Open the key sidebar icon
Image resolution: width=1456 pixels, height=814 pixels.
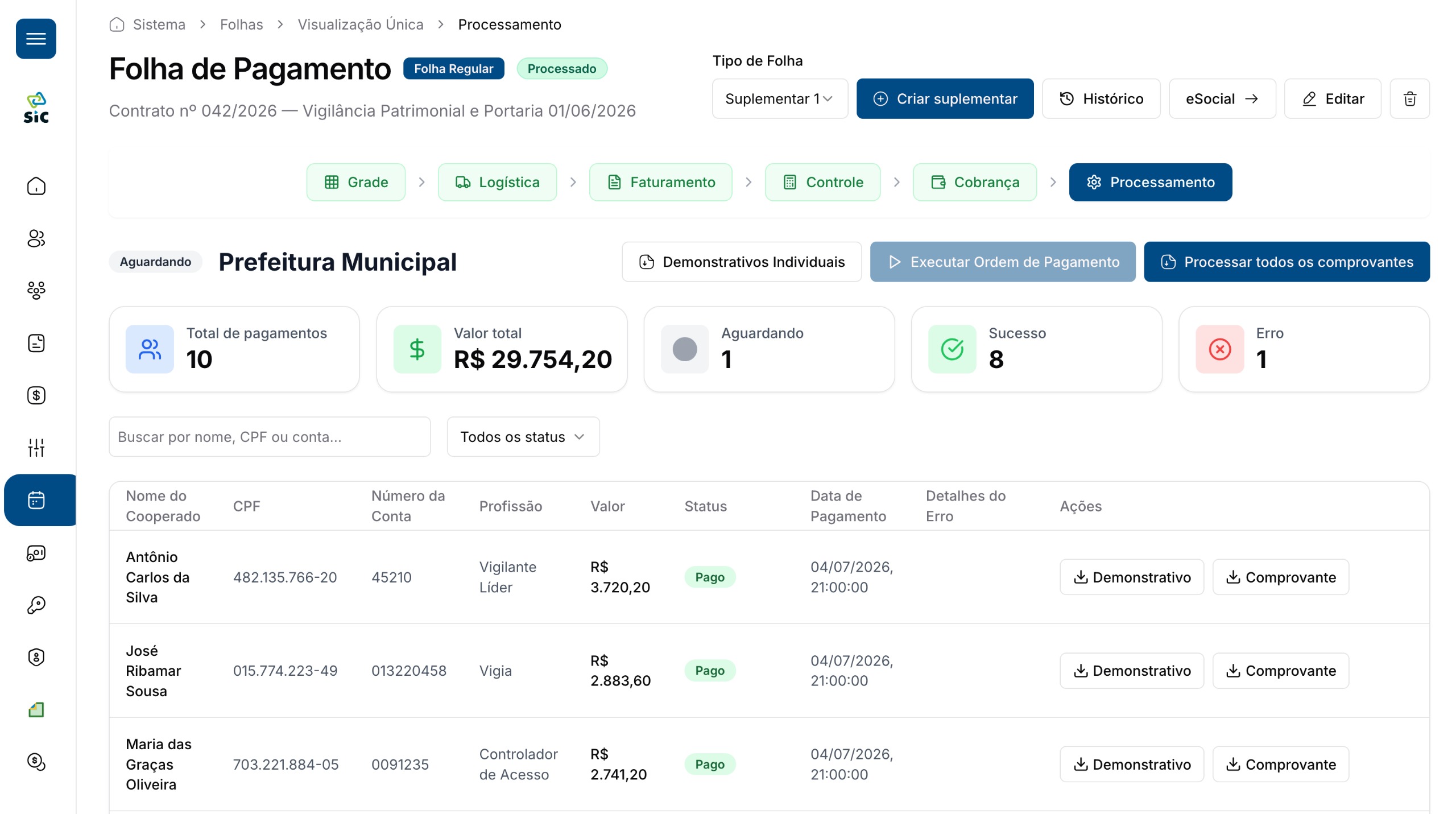[x=36, y=605]
